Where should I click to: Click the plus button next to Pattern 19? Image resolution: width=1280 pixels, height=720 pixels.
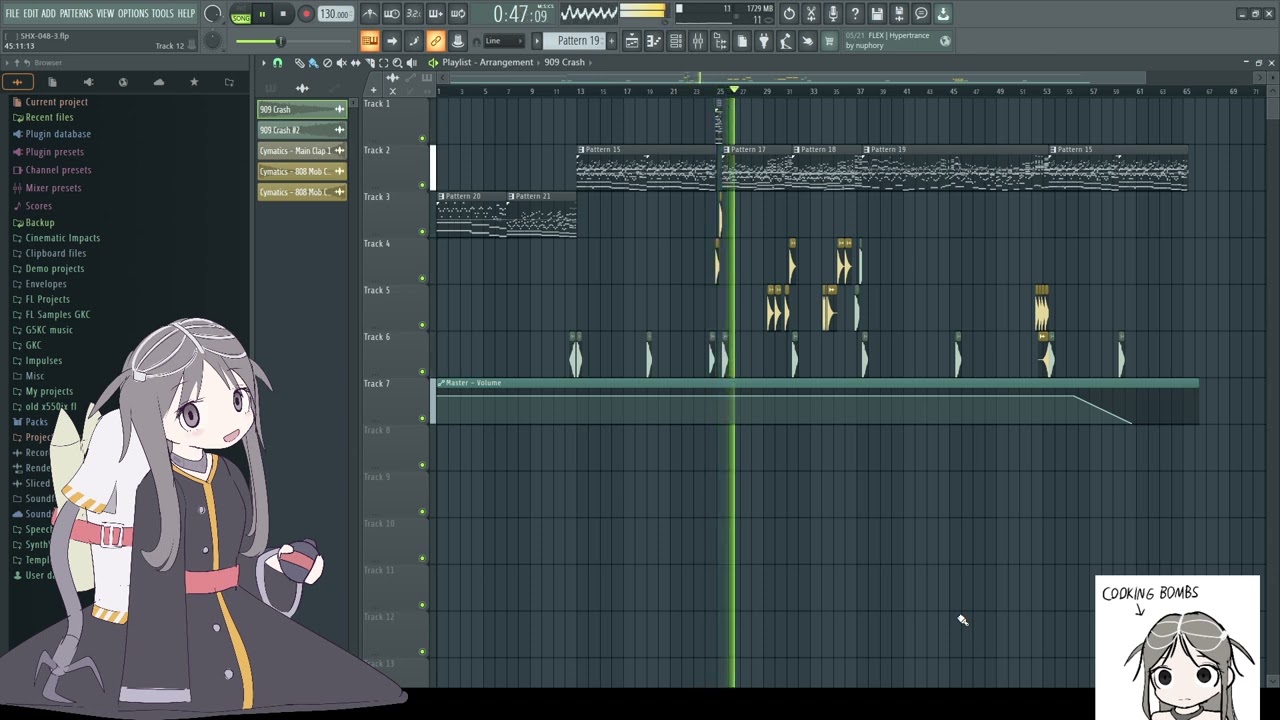[x=610, y=41]
